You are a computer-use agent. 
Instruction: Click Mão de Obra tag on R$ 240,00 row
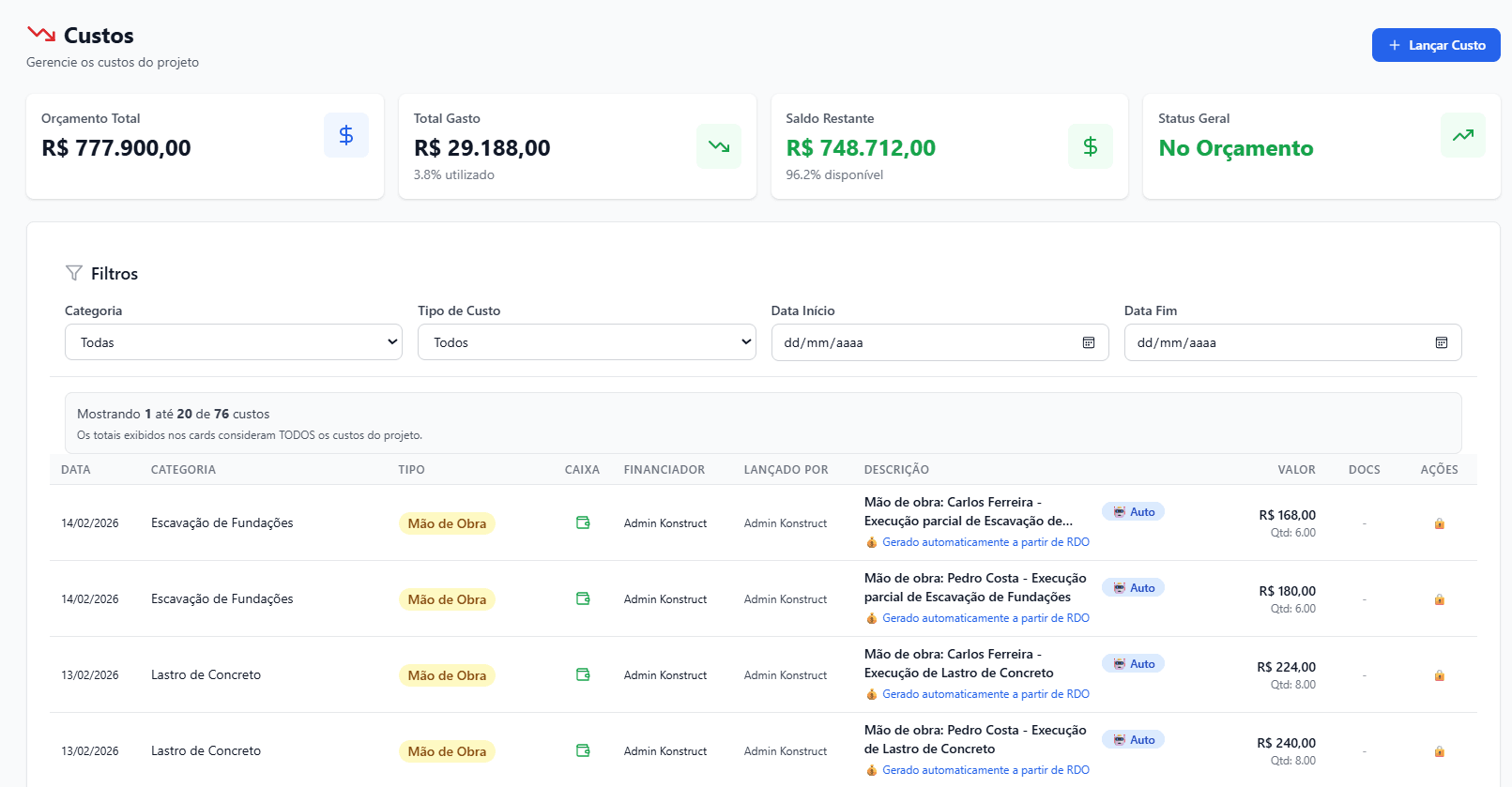click(447, 751)
